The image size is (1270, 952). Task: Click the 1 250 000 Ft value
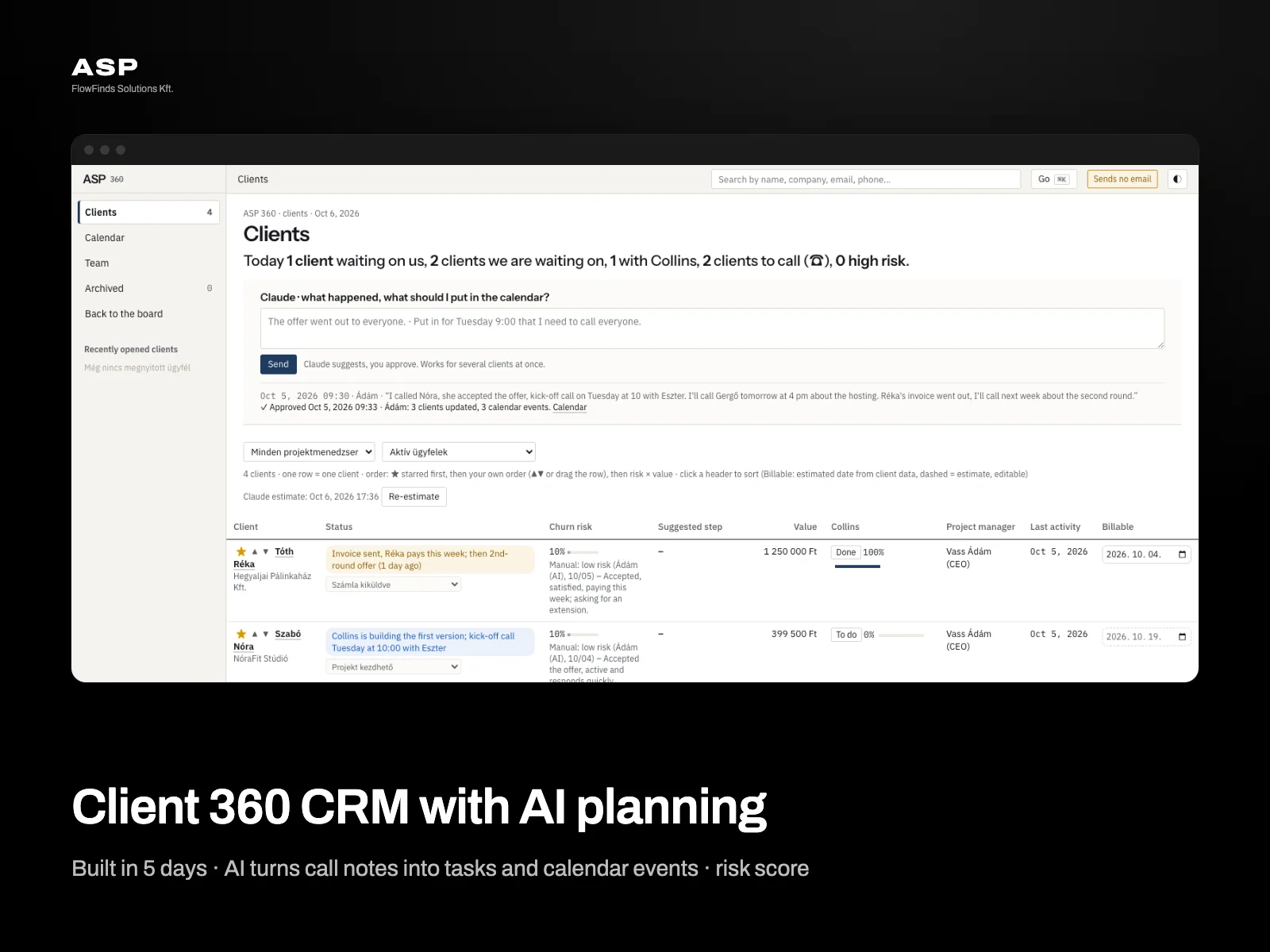790,551
